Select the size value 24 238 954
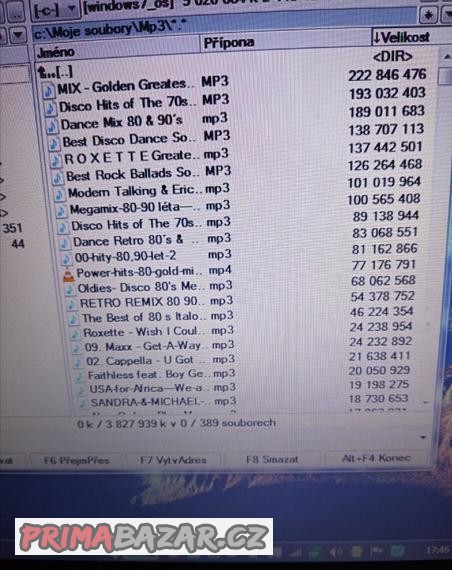Viewport: 452px width, 570px height. 381,327
